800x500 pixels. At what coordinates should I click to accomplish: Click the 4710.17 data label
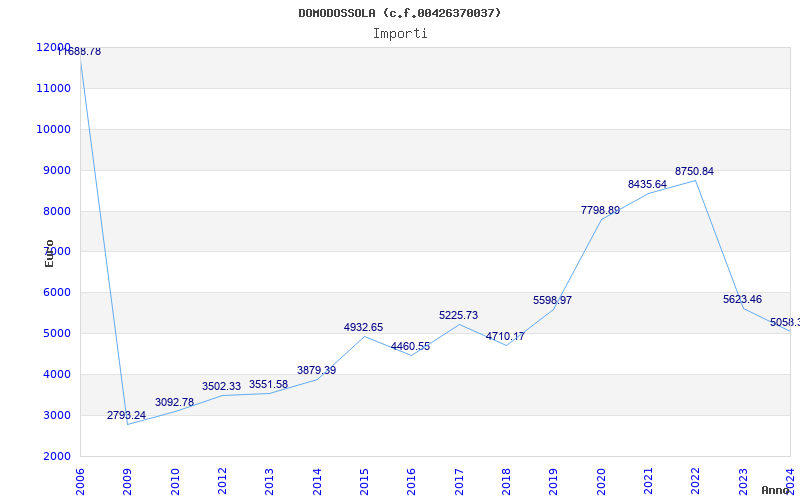tap(505, 337)
